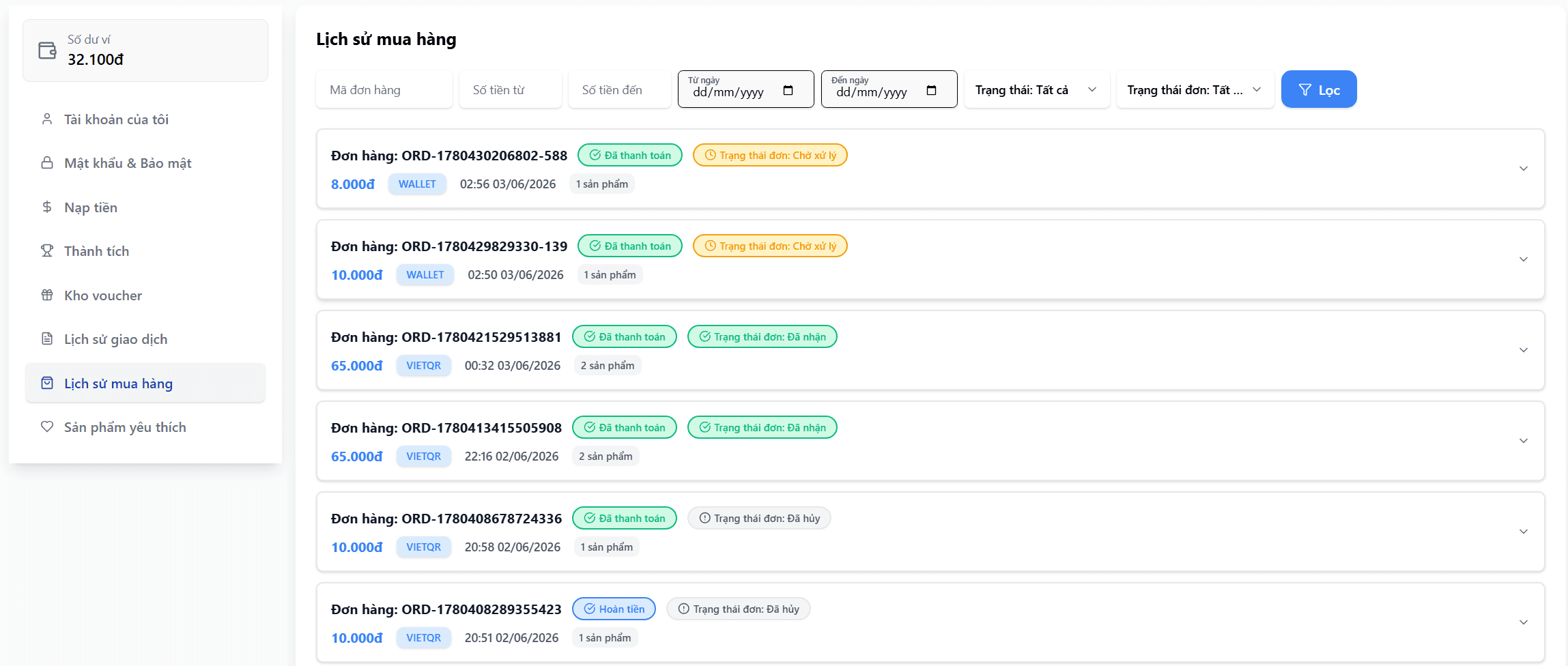Viewport: 1568px width, 666px height.
Task: Open Sản phẩm yêu thích list
Action: pos(145,427)
